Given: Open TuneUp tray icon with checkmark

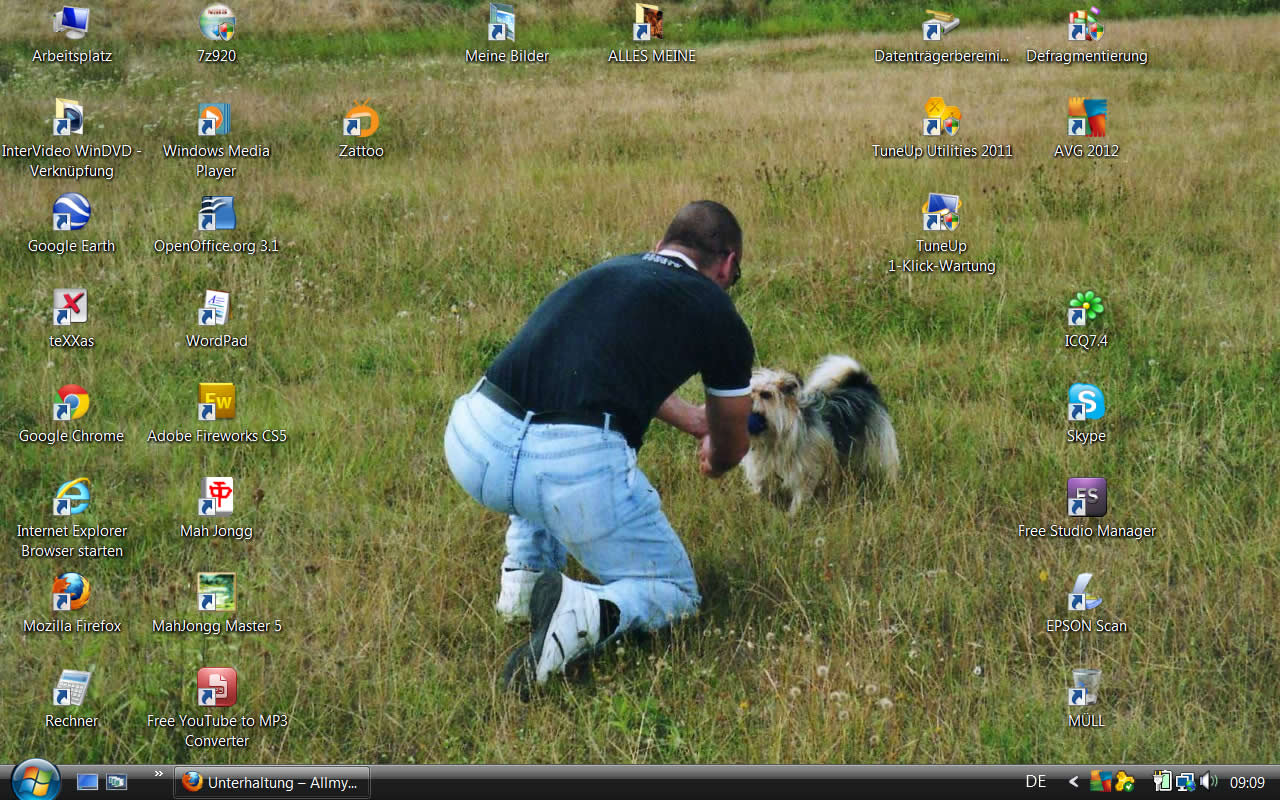Looking at the screenshot, I should pos(1124,781).
